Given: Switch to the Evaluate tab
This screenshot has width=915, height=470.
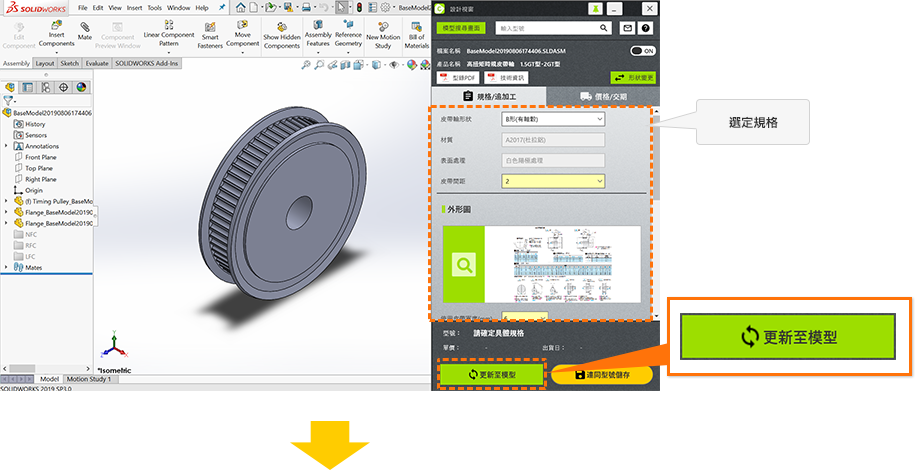Looking at the screenshot, I should tap(97, 63).
